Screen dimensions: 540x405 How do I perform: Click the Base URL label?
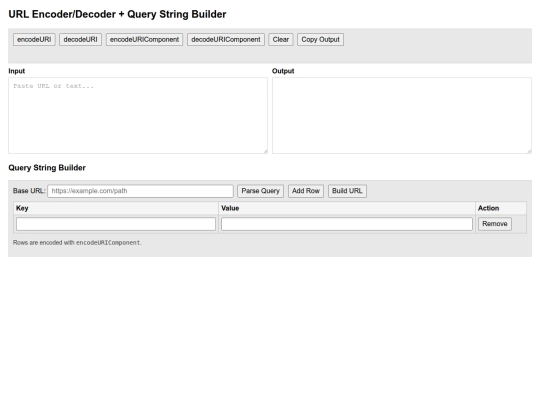(29, 191)
